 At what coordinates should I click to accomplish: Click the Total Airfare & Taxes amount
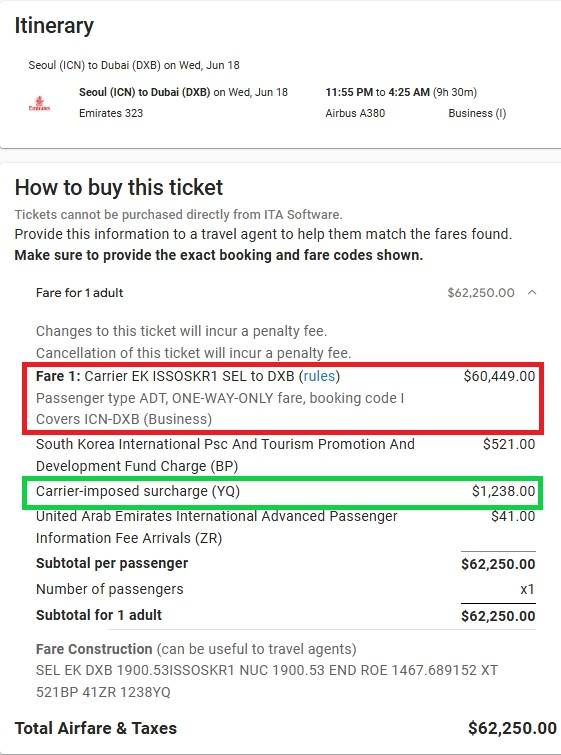[x=512, y=728]
